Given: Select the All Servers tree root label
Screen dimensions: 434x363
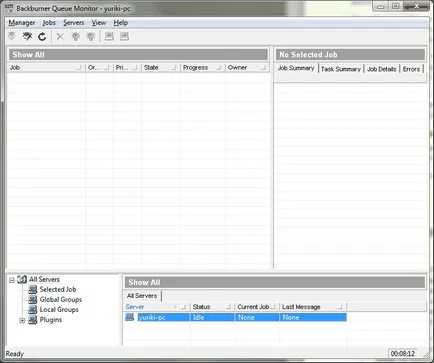Looking at the screenshot, I should [x=44, y=279].
